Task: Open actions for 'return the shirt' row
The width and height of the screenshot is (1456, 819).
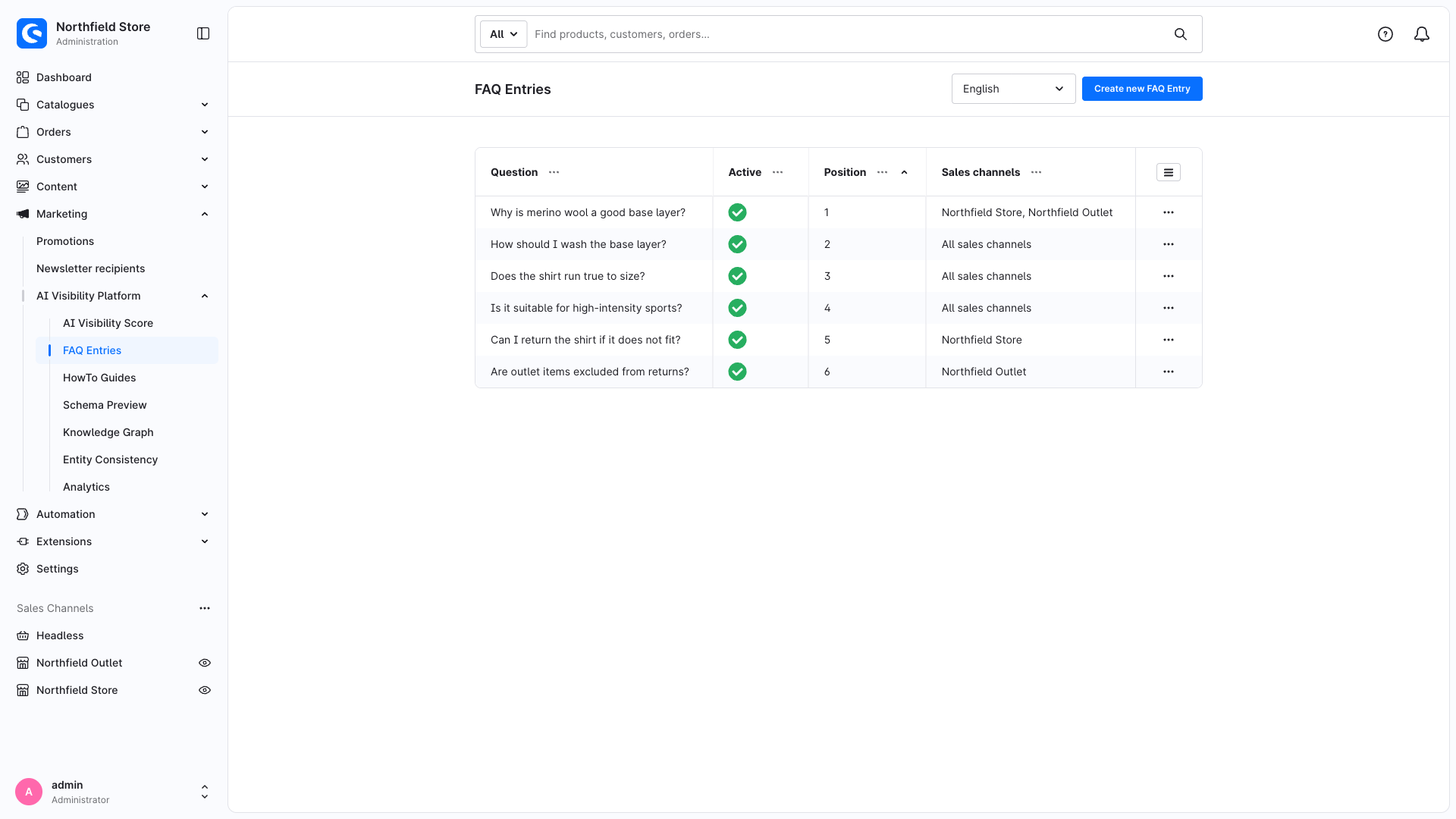Action: point(1169,340)
